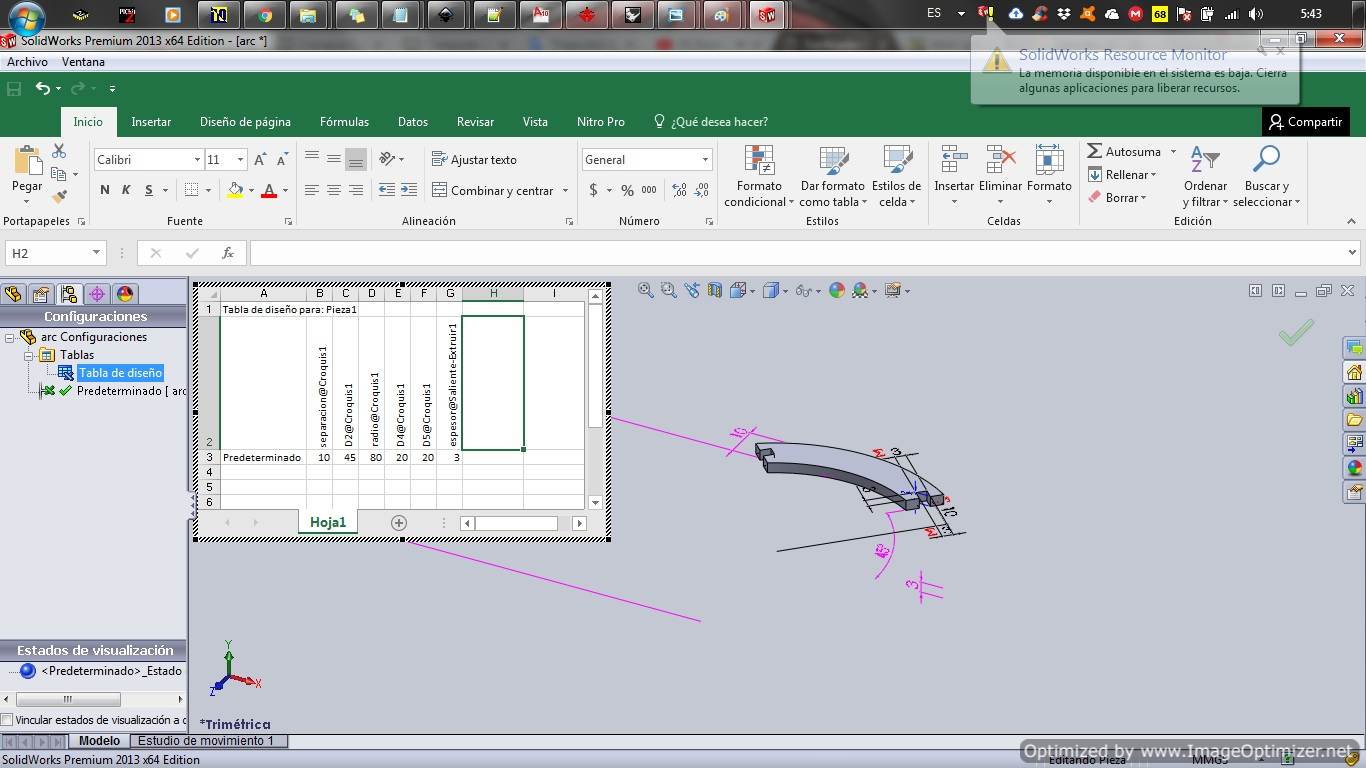Click Ordenar y filtrar button

tap(1205, 176)
